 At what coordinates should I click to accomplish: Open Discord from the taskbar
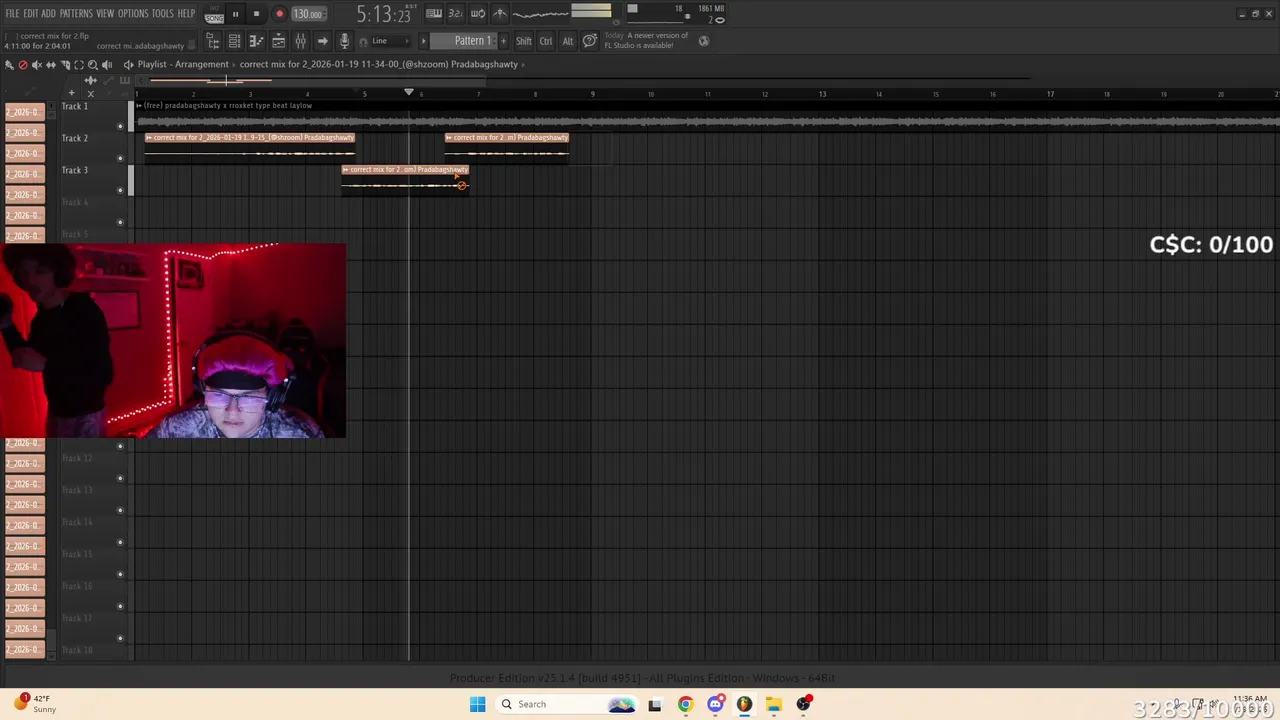tap(715, 704)
